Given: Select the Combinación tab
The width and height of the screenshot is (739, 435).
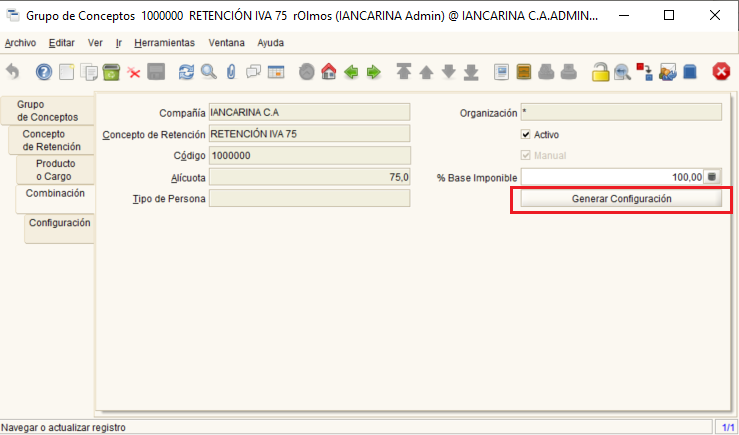Looking at the screenshot, I should pos(55,199).
